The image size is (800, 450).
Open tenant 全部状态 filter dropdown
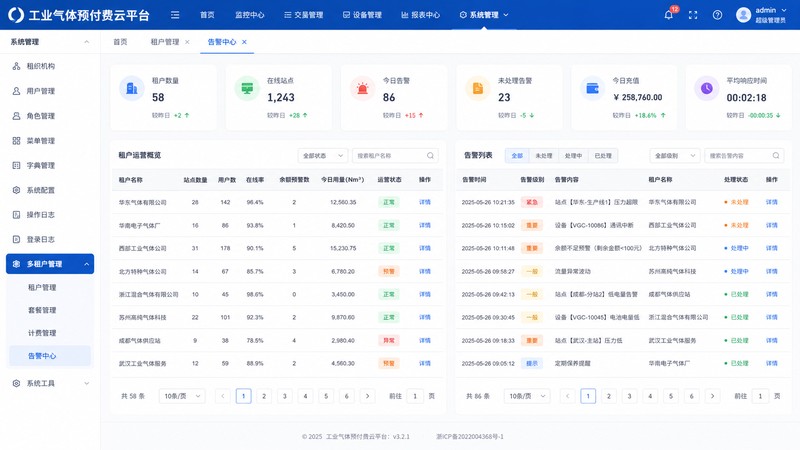323,156
